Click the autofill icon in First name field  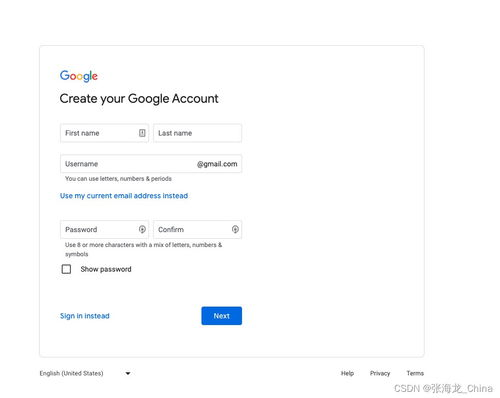(x=142, y=133)
